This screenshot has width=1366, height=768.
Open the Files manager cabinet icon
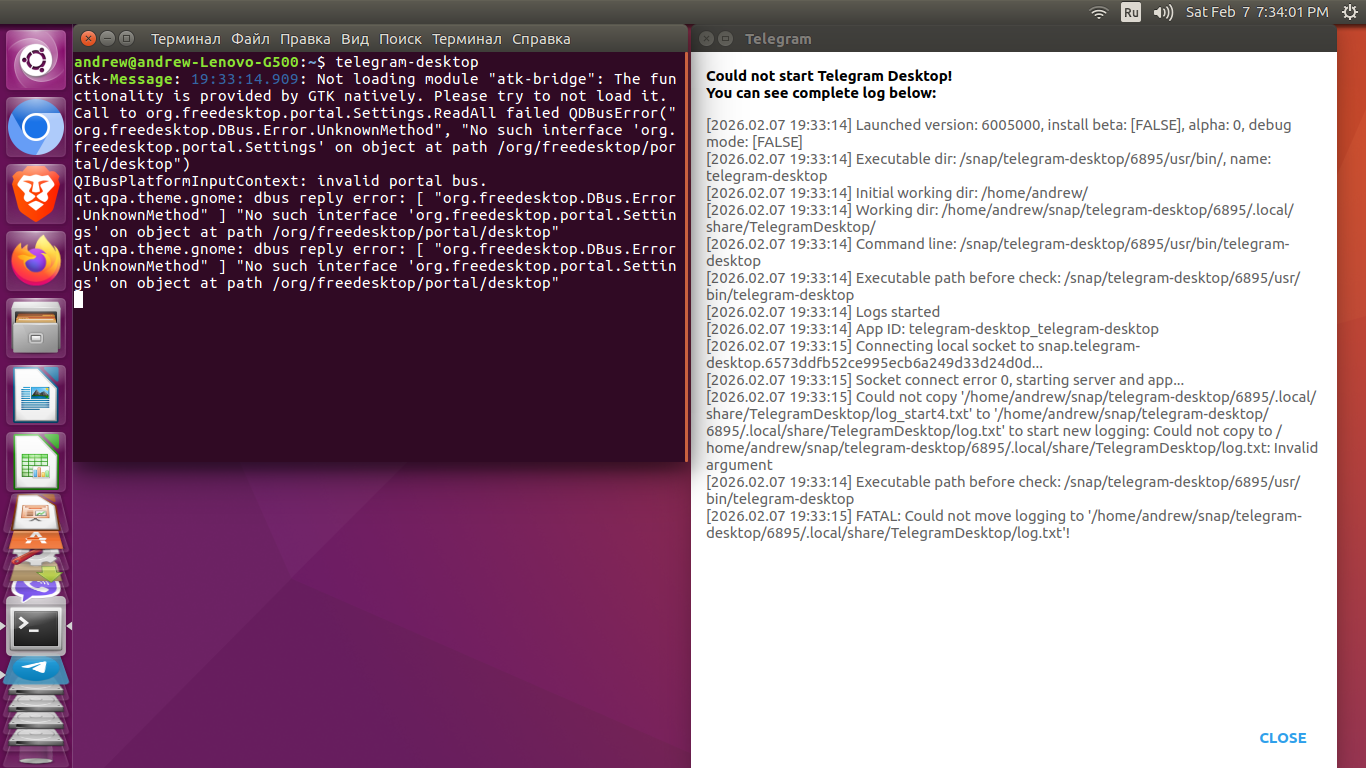tap(36, 328)
